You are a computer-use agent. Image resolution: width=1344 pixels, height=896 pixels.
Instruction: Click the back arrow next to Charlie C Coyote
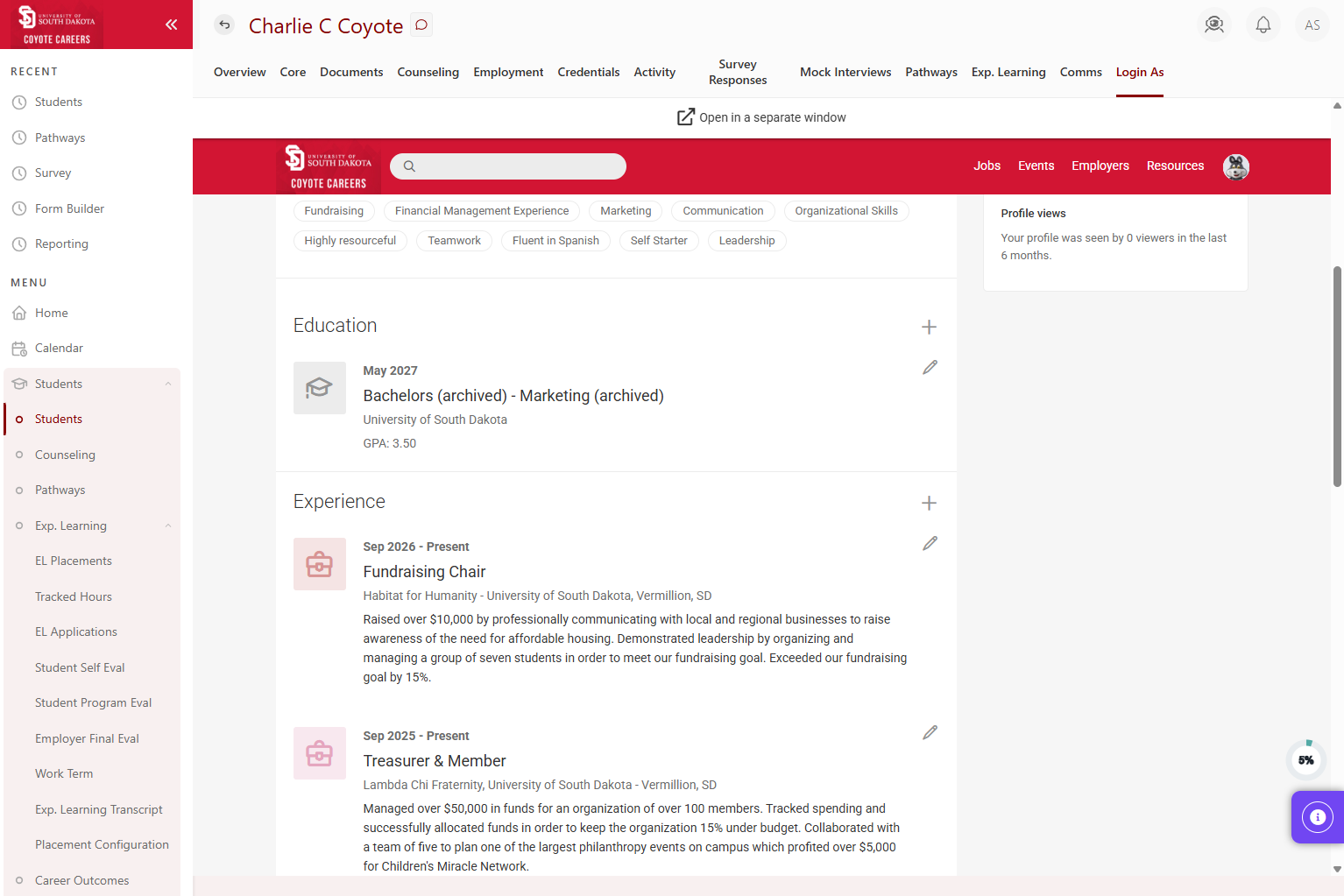(x=225, y=25)
